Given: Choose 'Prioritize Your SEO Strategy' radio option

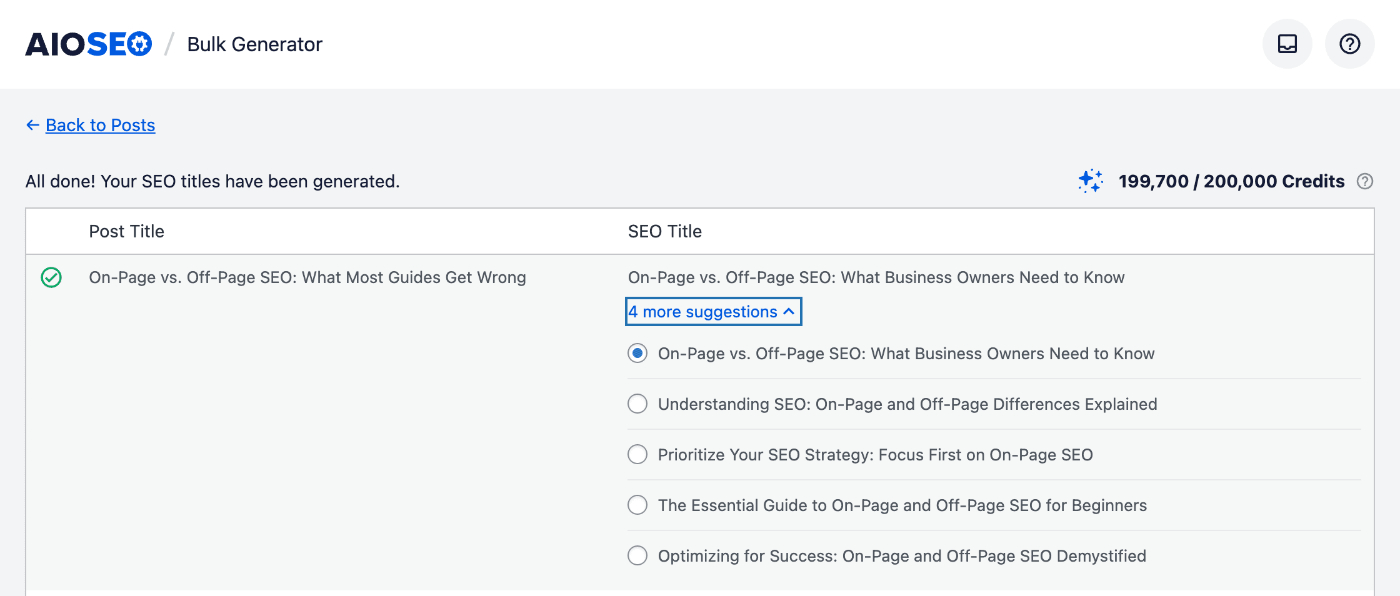Looking at the screenshot, I should (x=637, y=455).
